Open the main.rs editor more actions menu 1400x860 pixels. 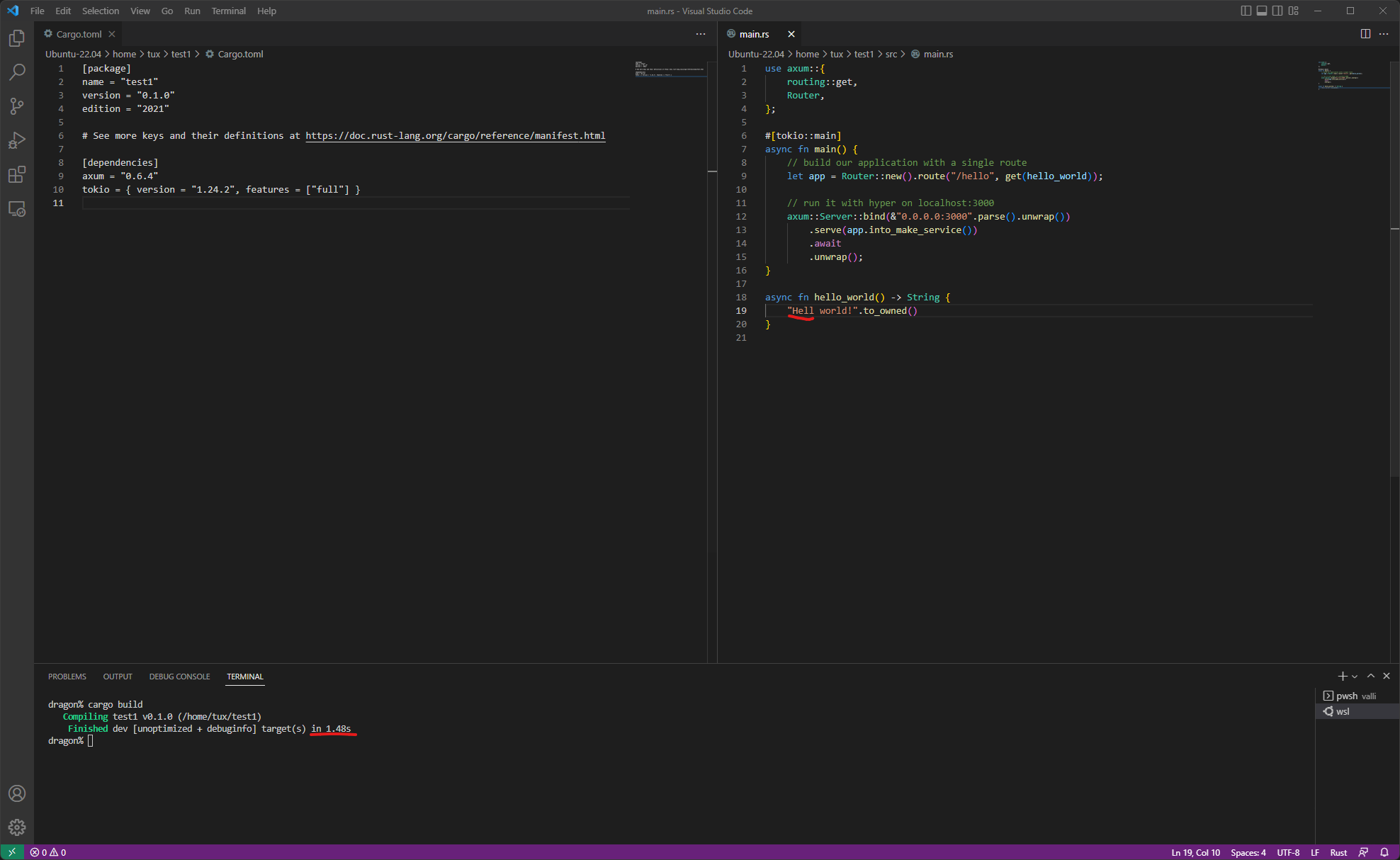pos(1384,33)
